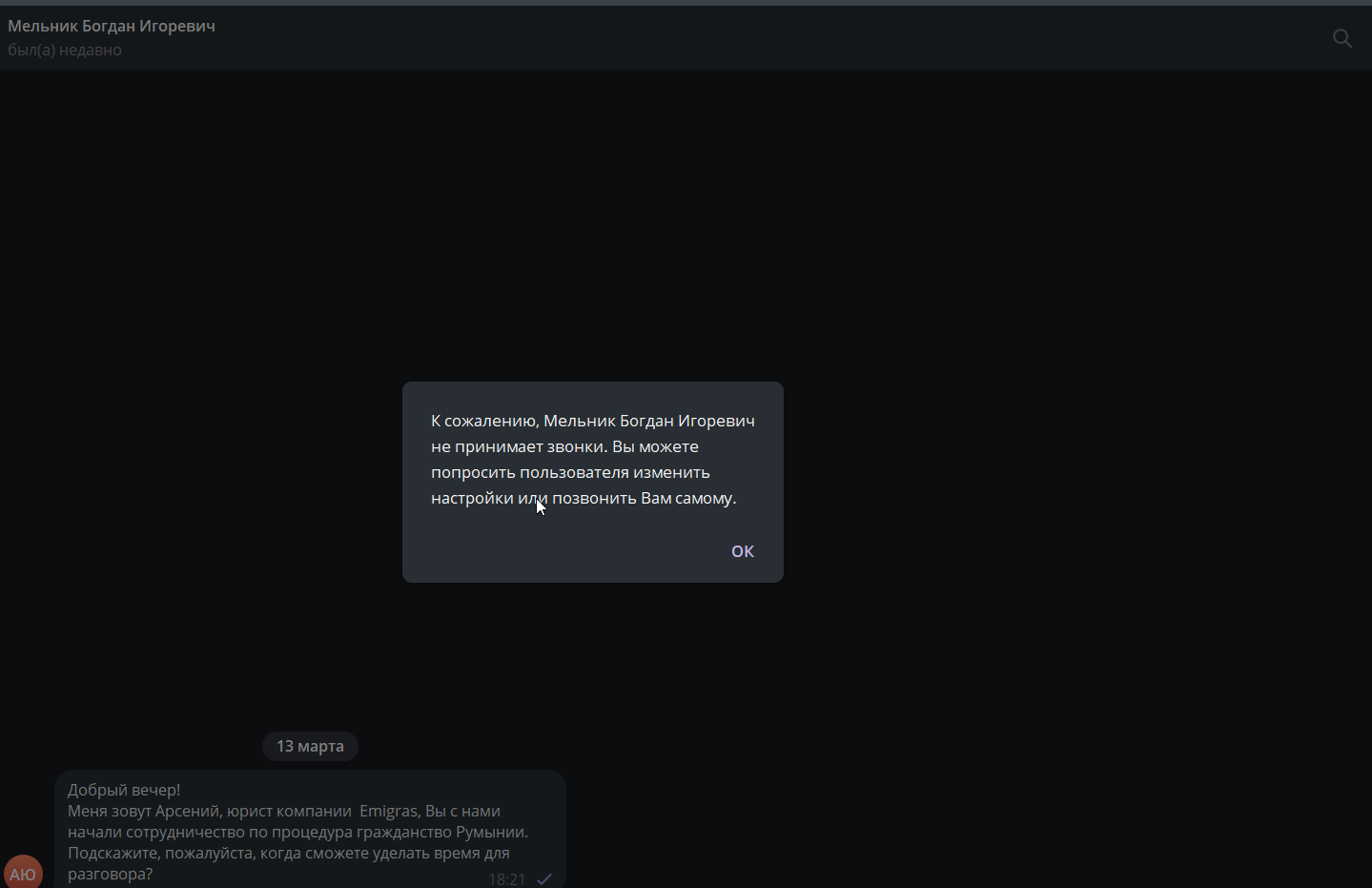Click the 'был(а) недавно' status text
Screen dimensions: 1372x888
pyautogui.click(x=65, y=50)
